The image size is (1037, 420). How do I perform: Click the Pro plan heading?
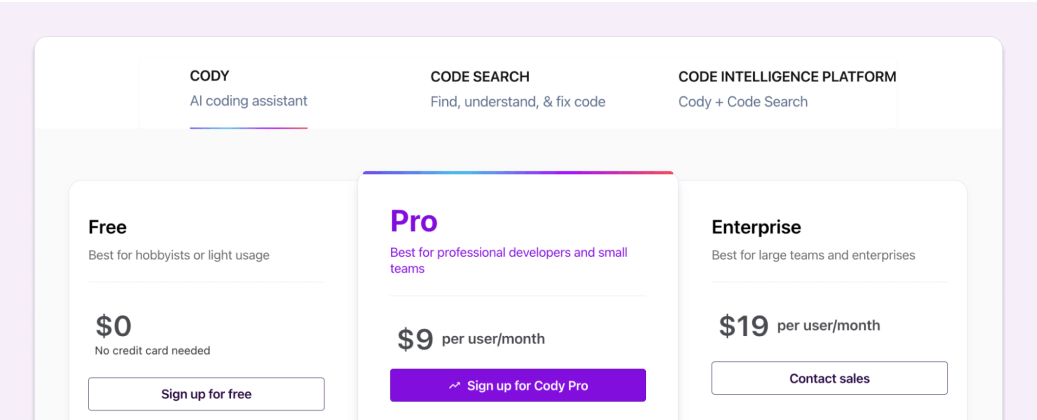click(x=414, y=221)
